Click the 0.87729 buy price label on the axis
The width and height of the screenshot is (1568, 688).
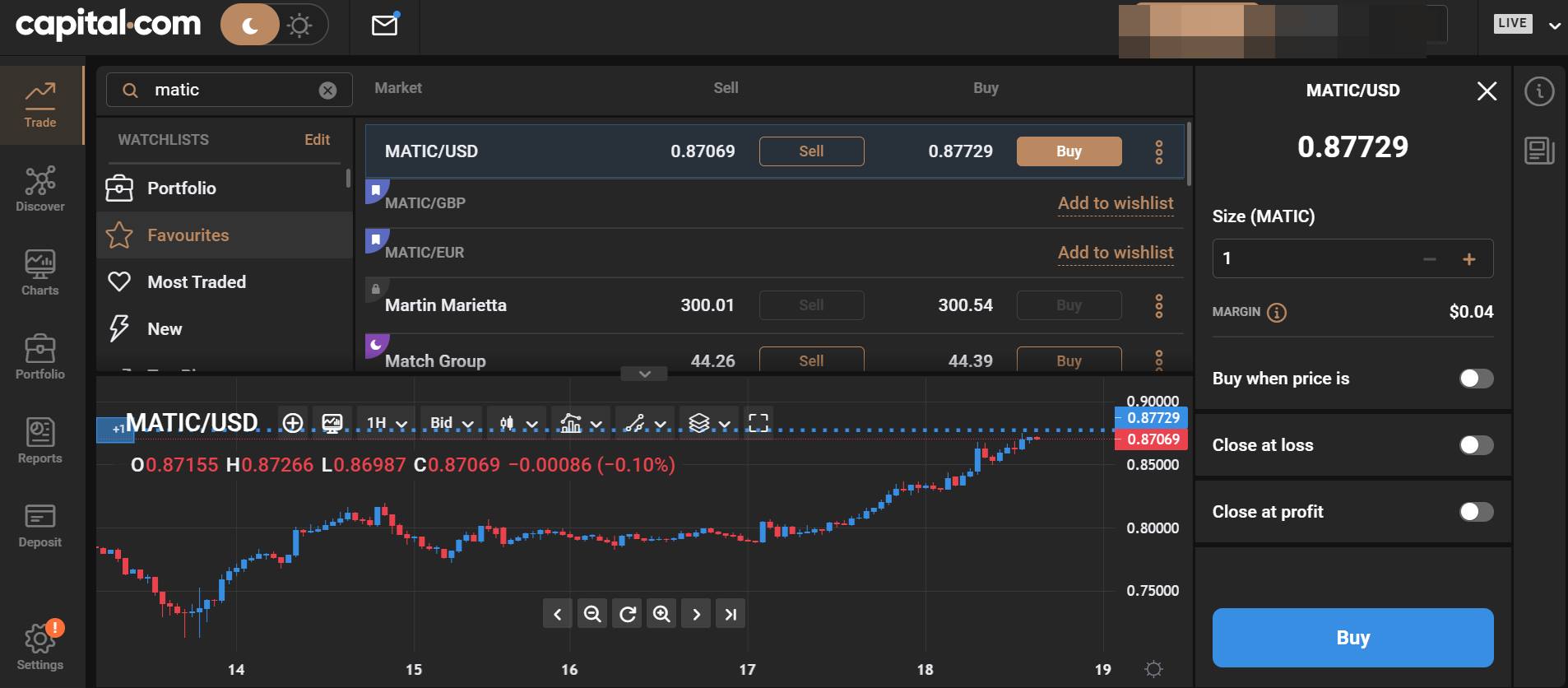click(x=1151, y=418)
